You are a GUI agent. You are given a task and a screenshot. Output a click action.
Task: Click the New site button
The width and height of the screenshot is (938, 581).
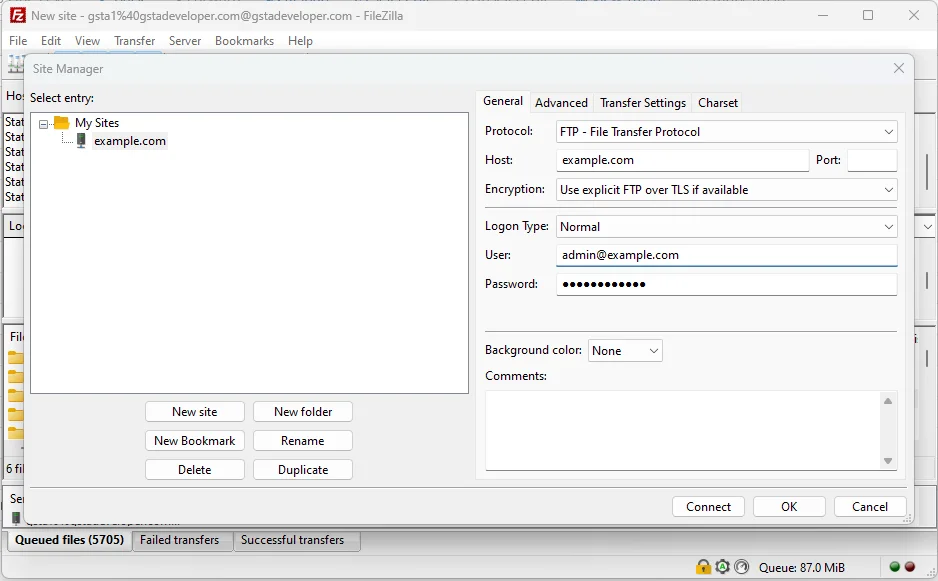point(194,412)
